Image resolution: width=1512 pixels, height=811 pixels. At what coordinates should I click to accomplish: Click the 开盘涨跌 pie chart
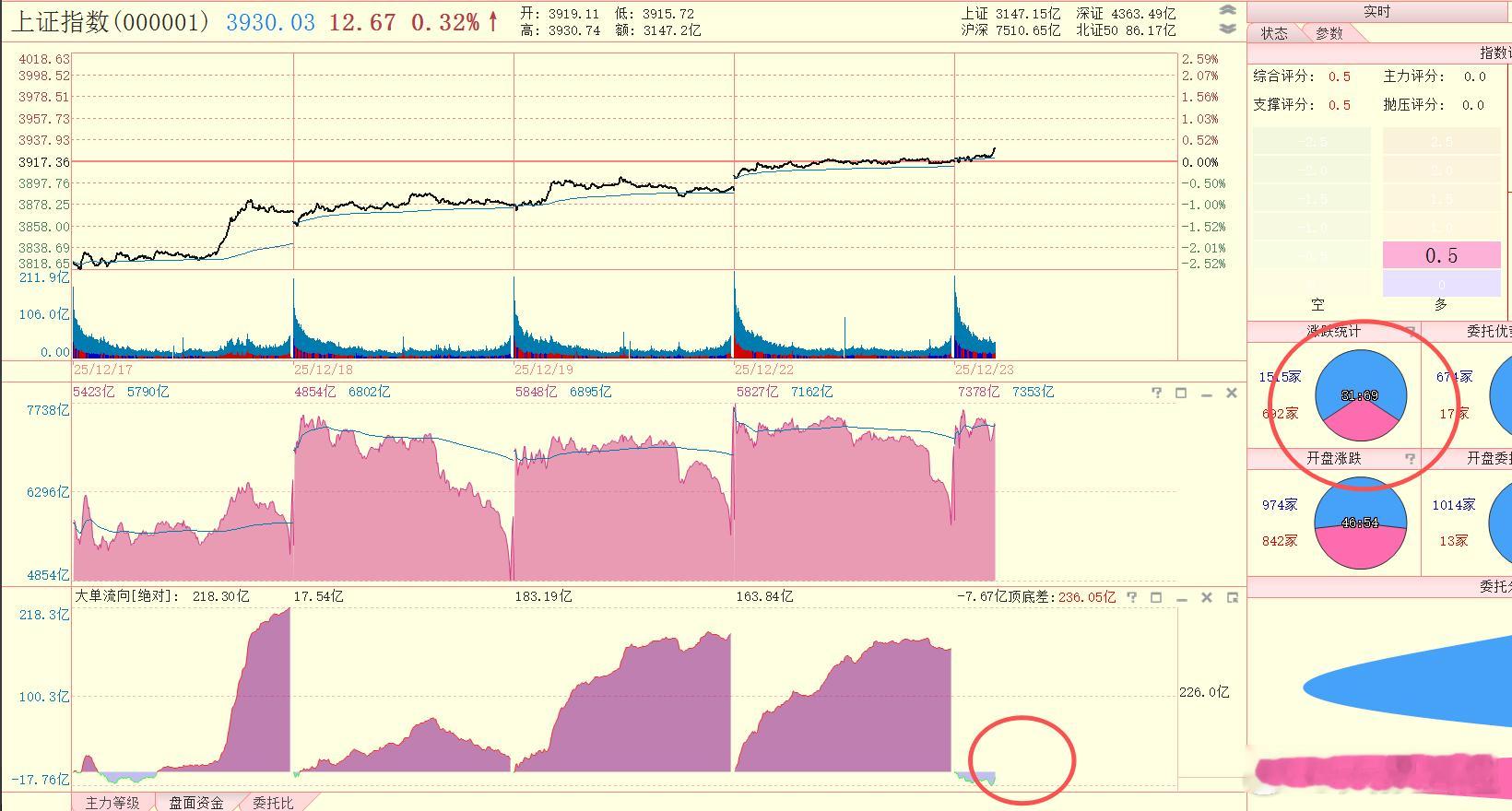point(1360,523)
